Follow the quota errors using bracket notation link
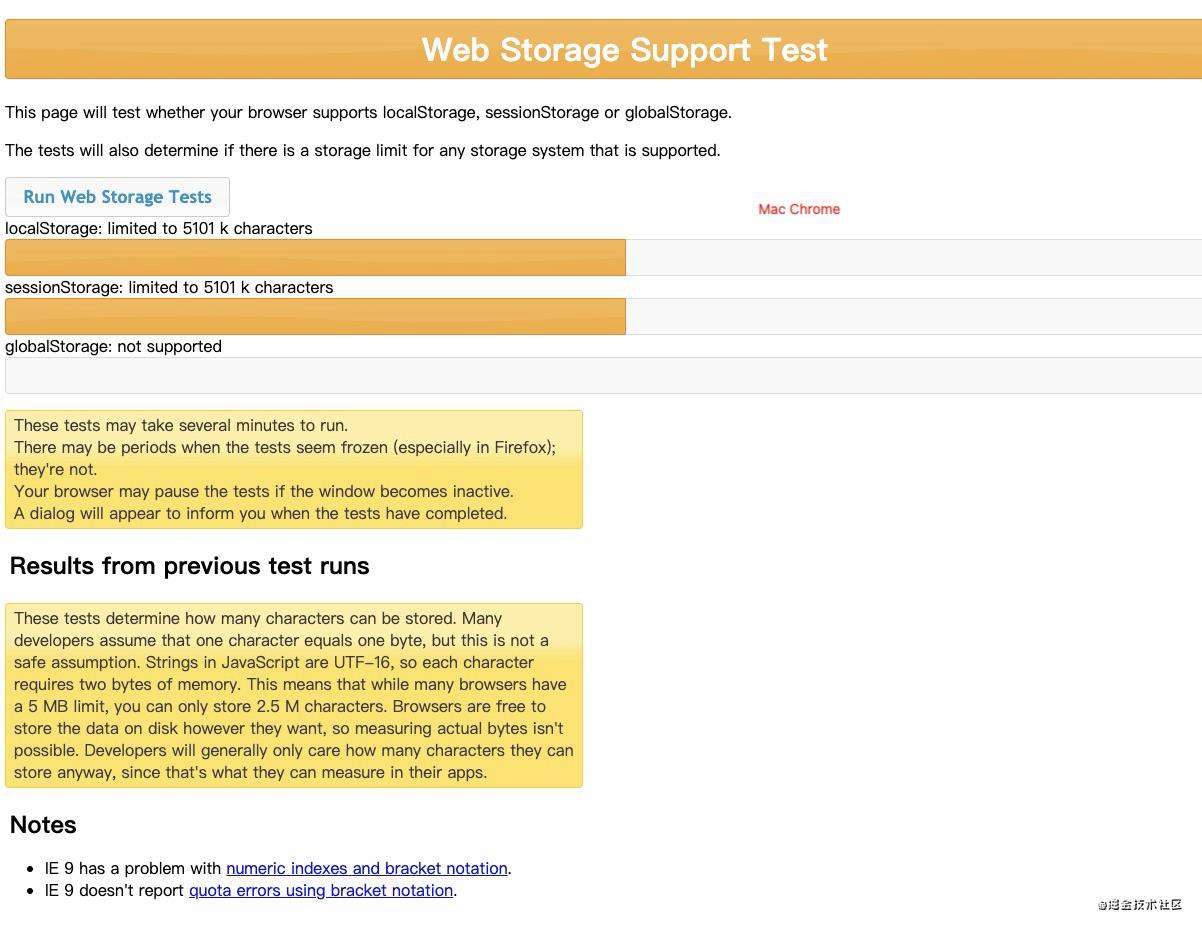The width and height of the screenshot is (1202, 929). (321, 890)
